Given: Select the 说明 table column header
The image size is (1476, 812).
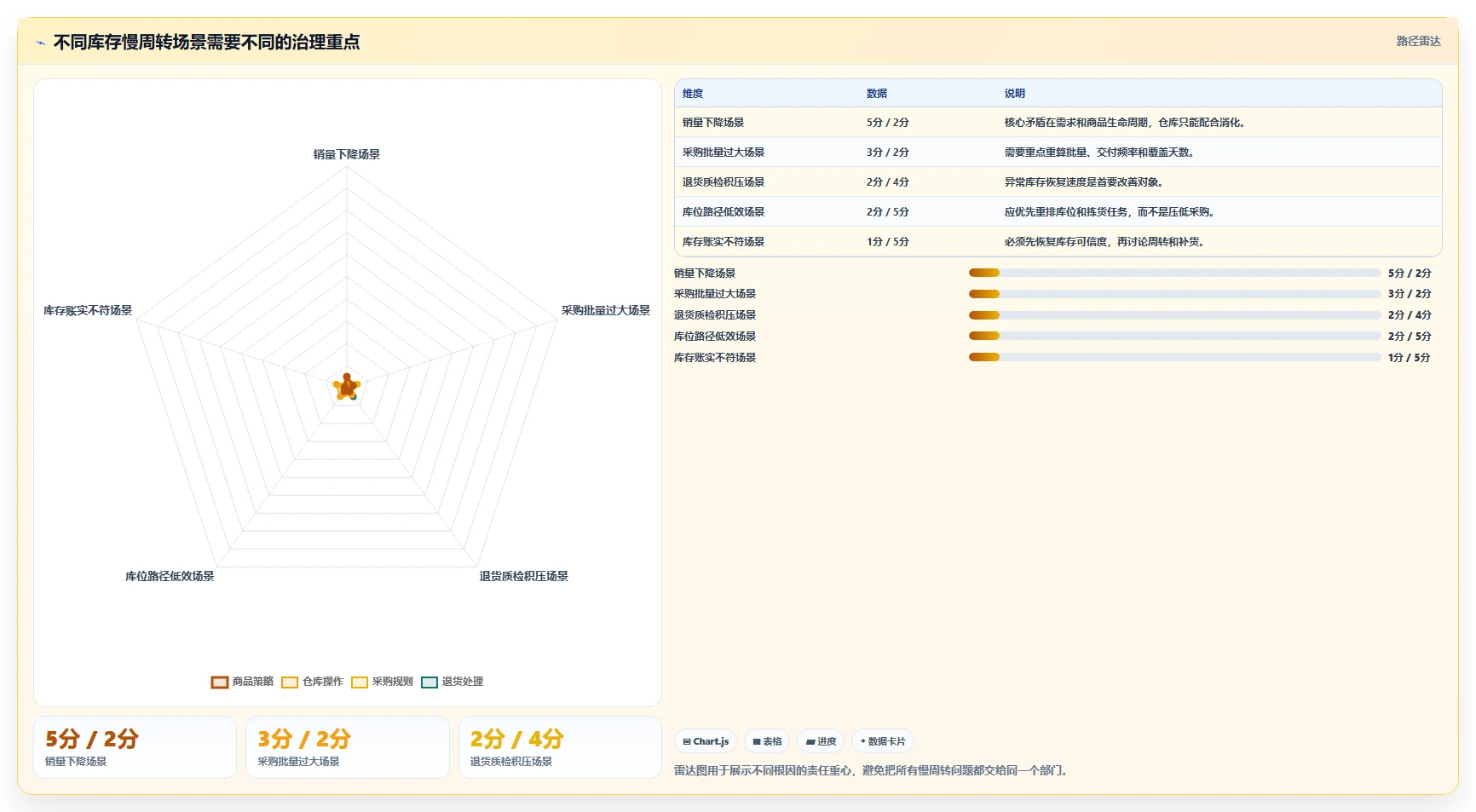Looking at the screenshot, I should coord(1015,94).
